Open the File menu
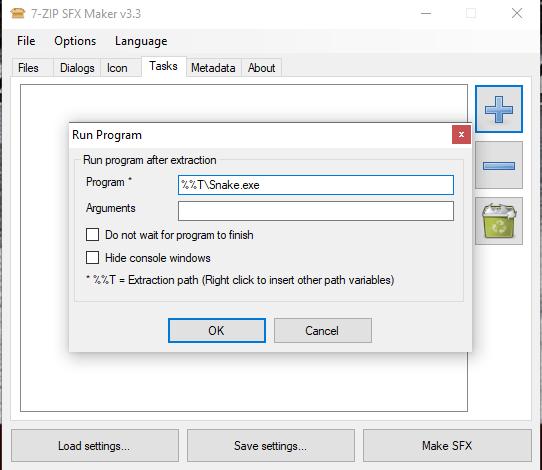 pyautogui.click(x=26, y=41)
